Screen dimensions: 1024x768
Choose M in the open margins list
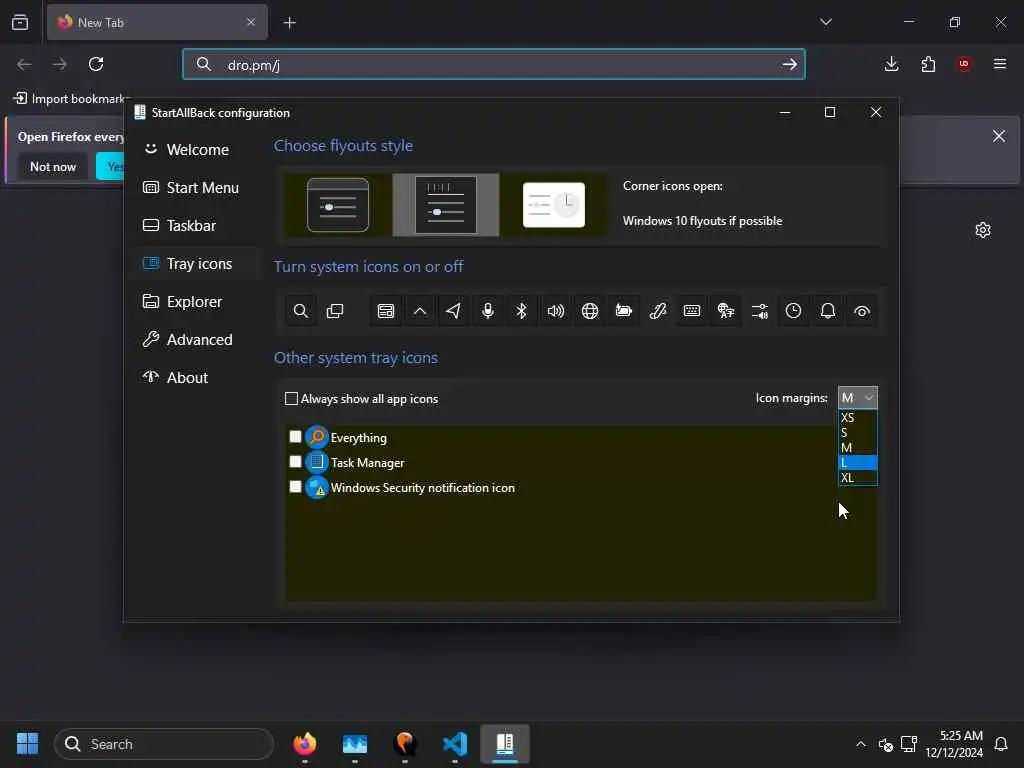point(857,447)
